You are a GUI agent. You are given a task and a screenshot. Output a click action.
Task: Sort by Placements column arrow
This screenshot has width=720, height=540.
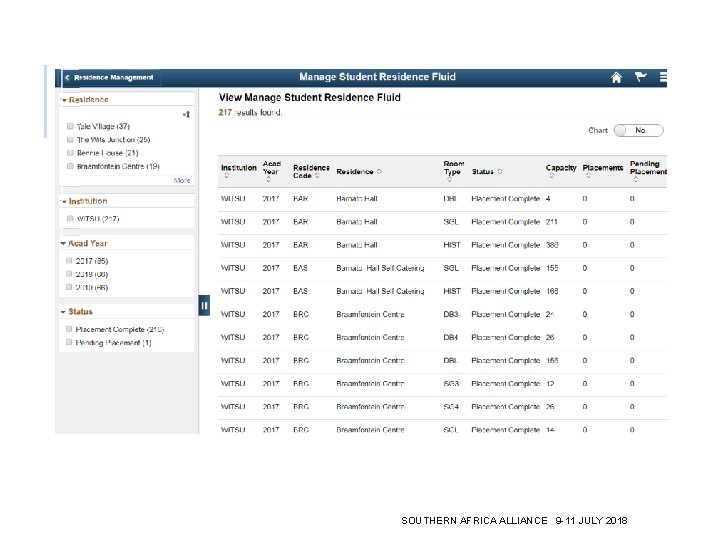588,176
